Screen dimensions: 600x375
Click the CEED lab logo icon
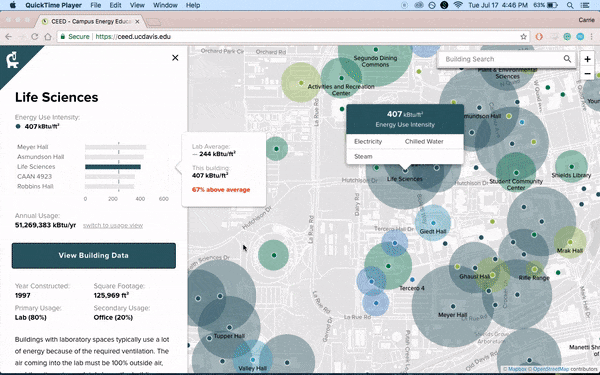12,60
